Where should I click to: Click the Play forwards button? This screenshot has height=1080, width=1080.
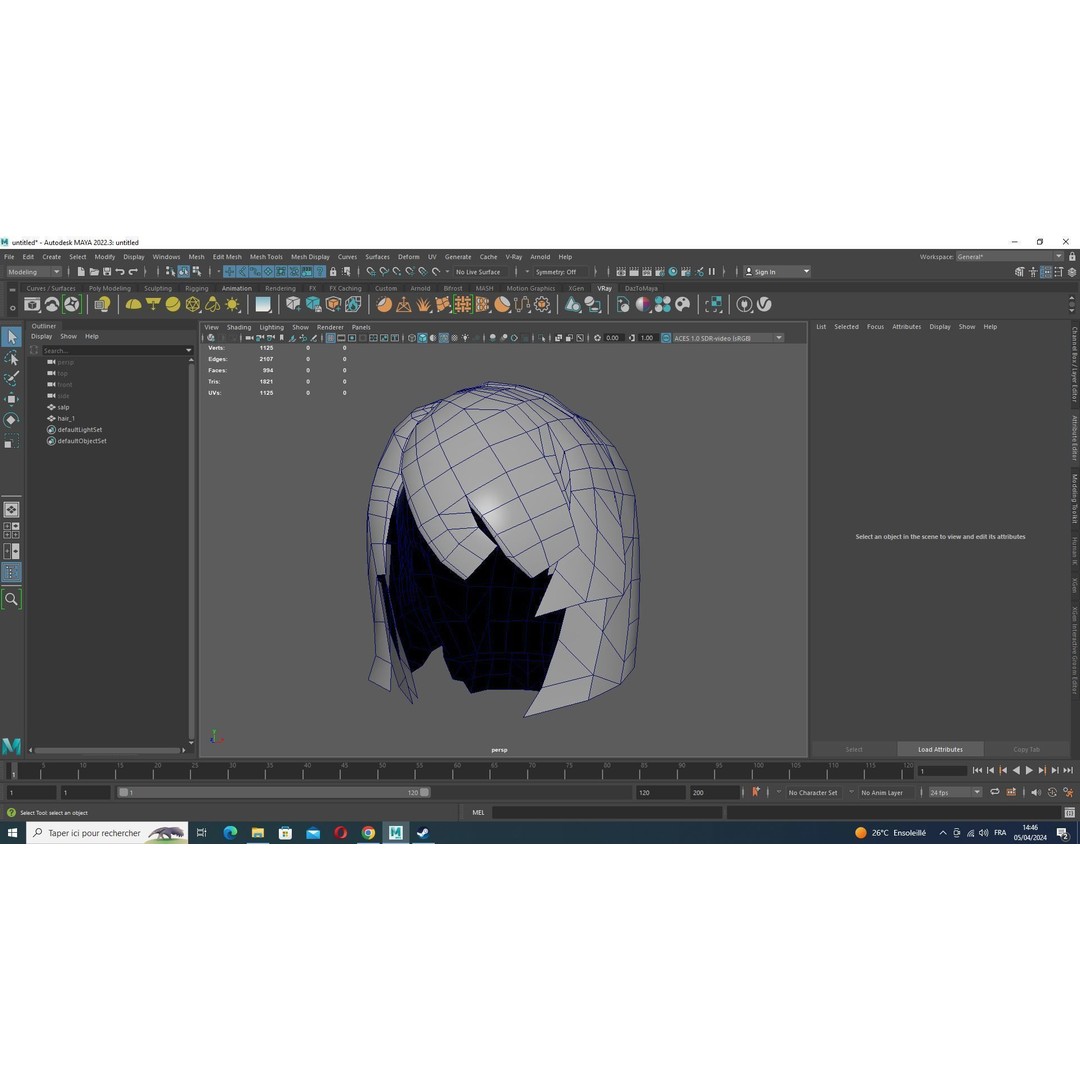pos(1029,770)
